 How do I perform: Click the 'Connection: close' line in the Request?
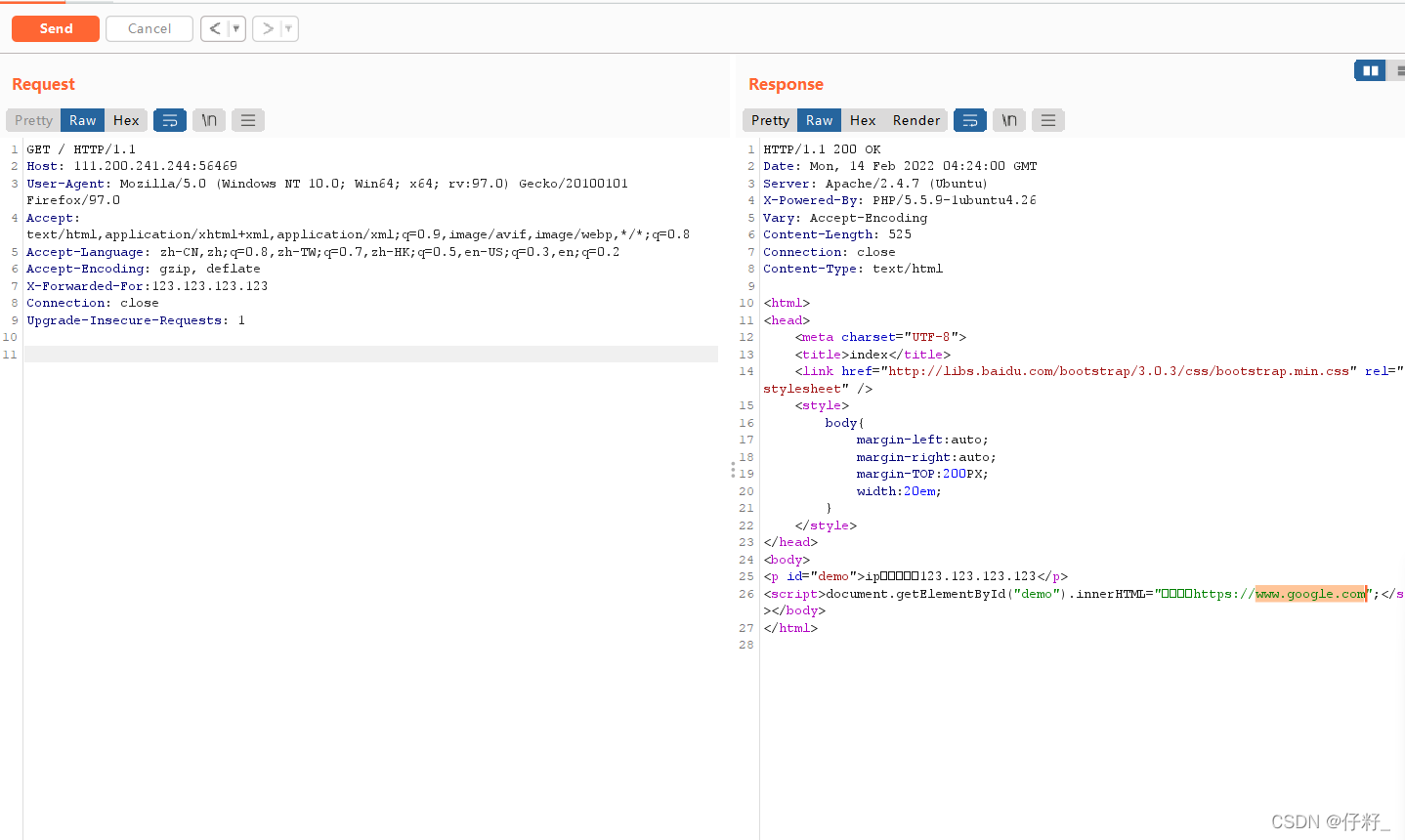(93, 303)
